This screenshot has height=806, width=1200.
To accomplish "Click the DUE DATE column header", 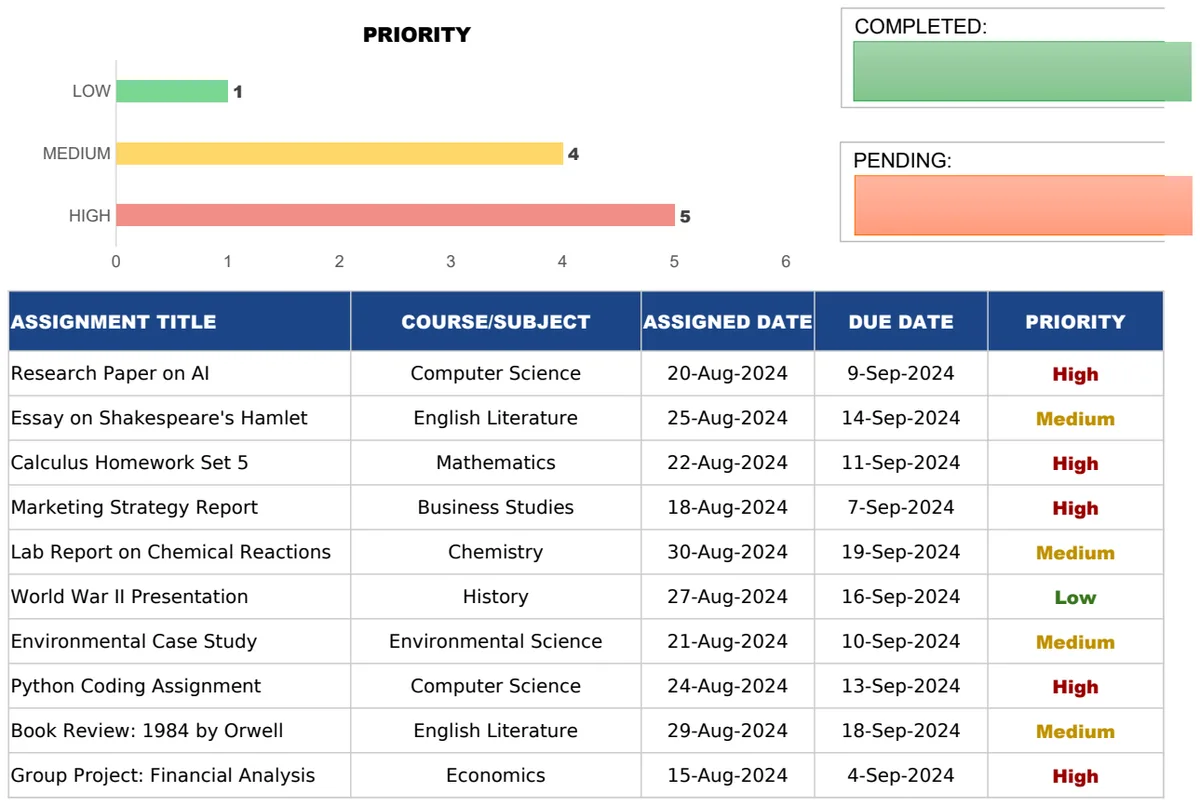I will pyautogui.click(x=901, y=321).
